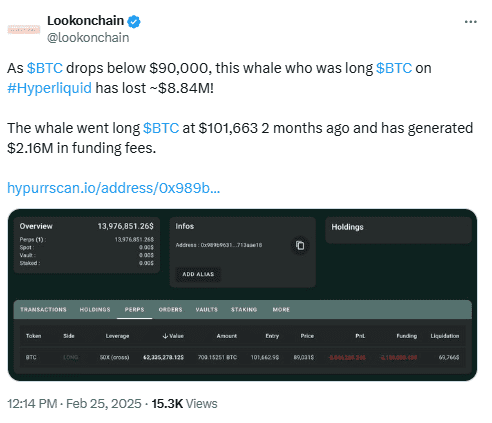Switch to the STAKING tab
The width and height of the screenshot is (492, 423).
click(244, 310)
